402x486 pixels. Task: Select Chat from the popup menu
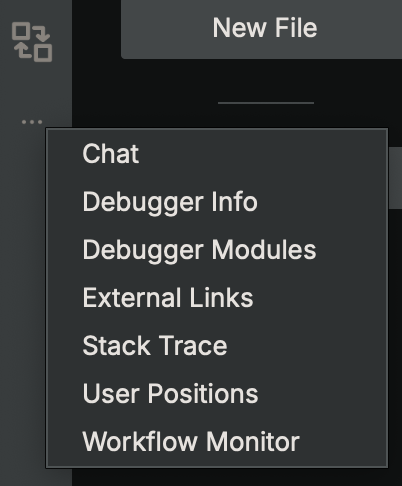217,154
